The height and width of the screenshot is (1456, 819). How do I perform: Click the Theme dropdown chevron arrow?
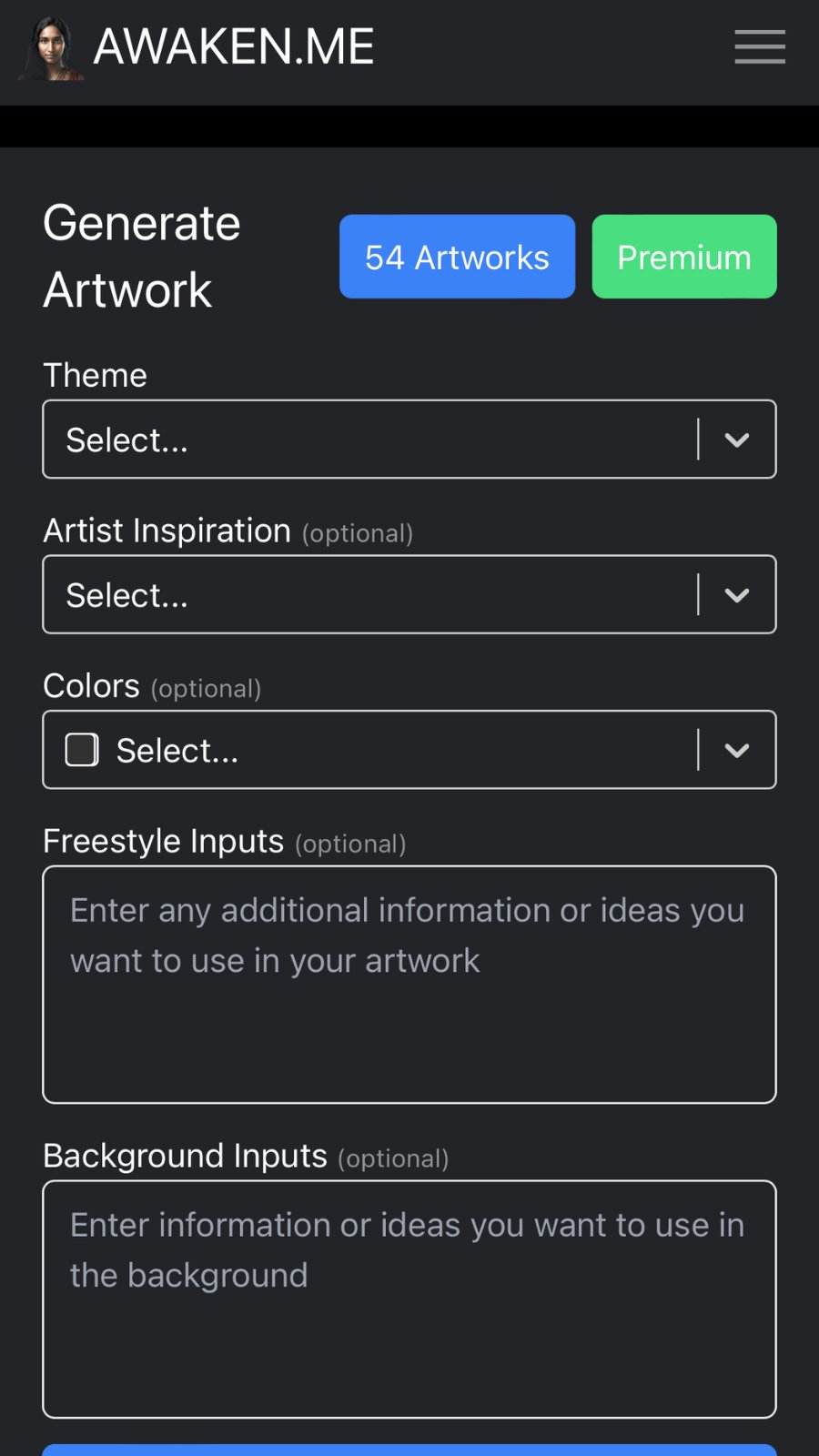(x=737, y=440)
